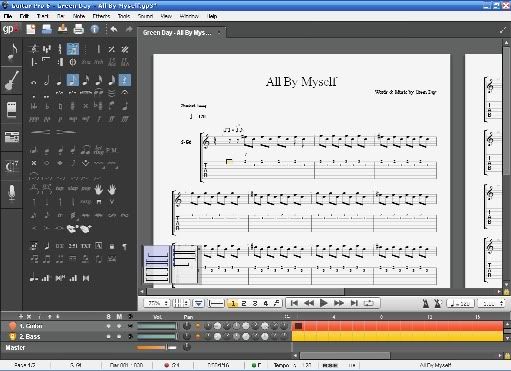511x371 pixels.
Task: Click the TXT text insertion icon
Action: pos(86,246)
